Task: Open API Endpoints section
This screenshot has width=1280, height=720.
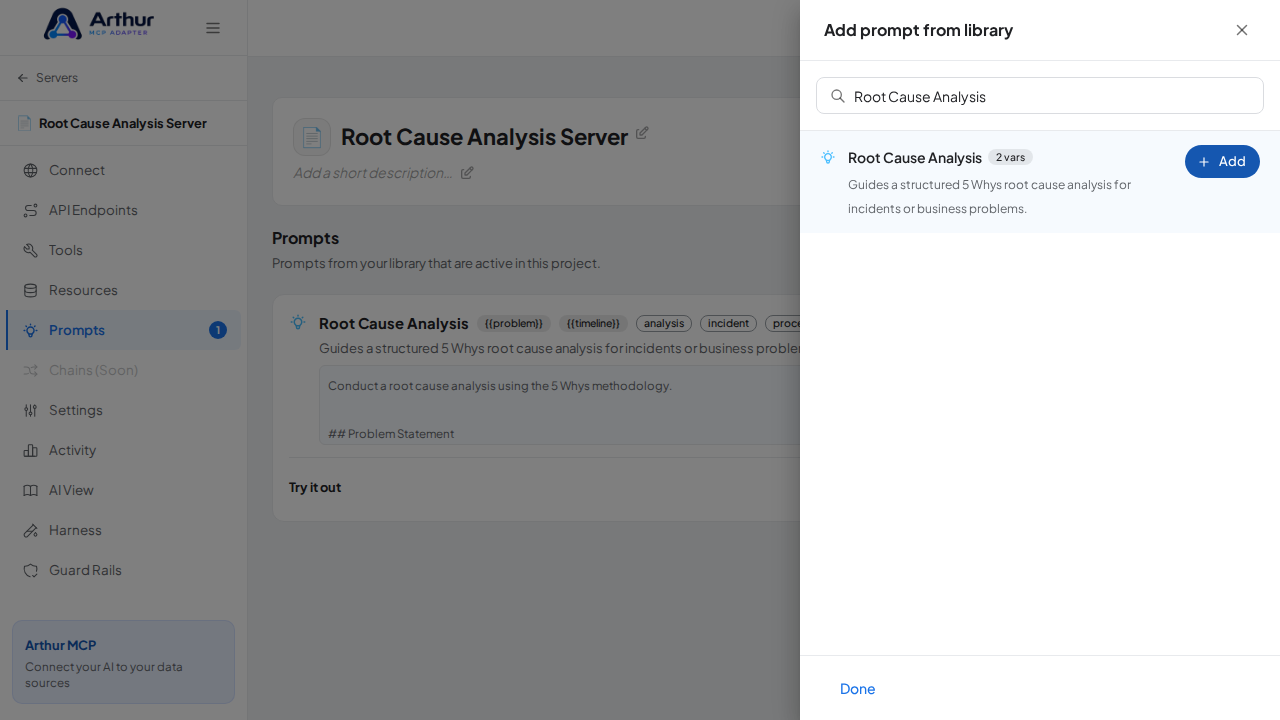Action: click(x=123, y=210)
